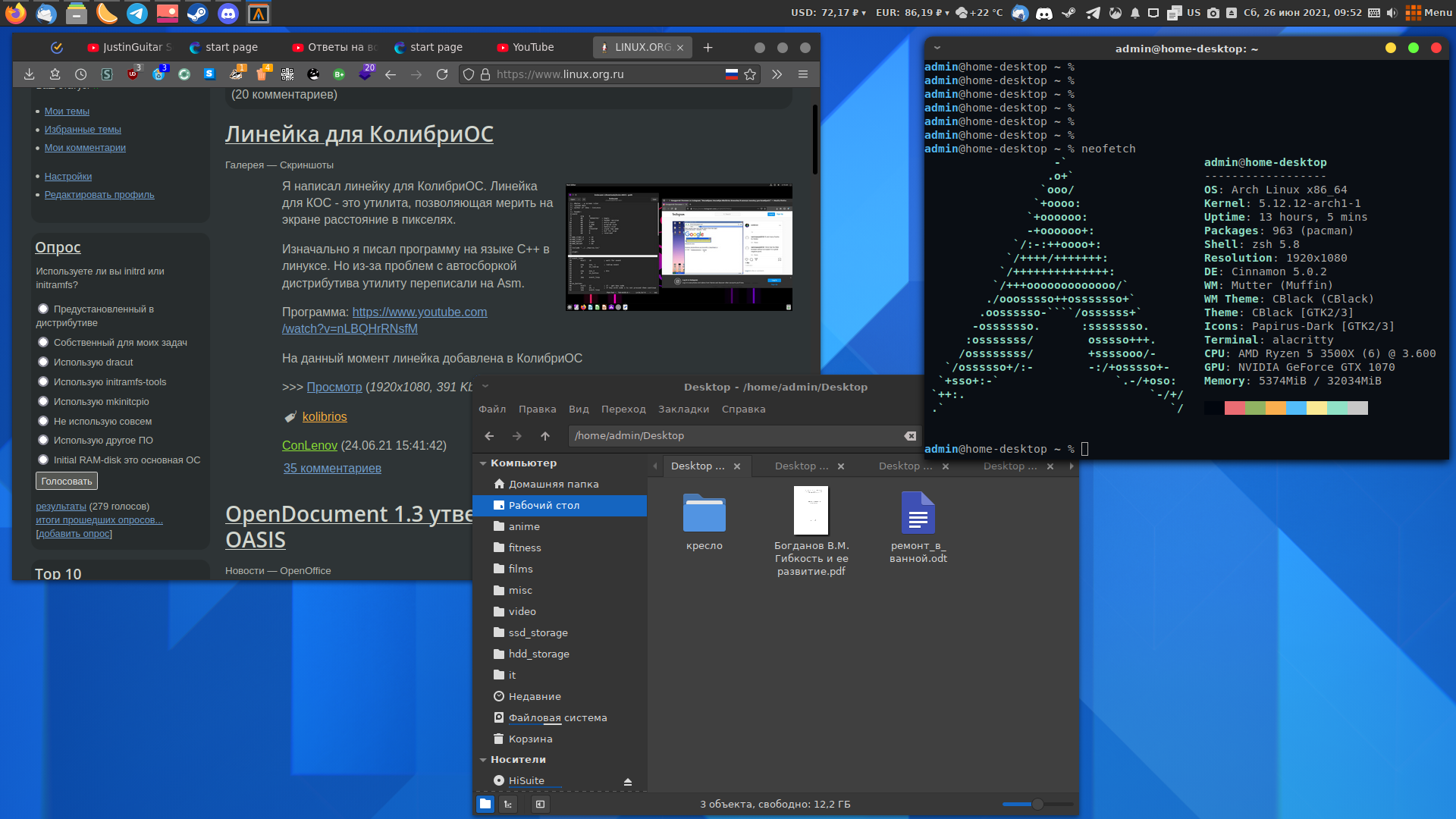Click red color block in neofetch palette
Screen dimensions: 1456x819
[1235, 409]
